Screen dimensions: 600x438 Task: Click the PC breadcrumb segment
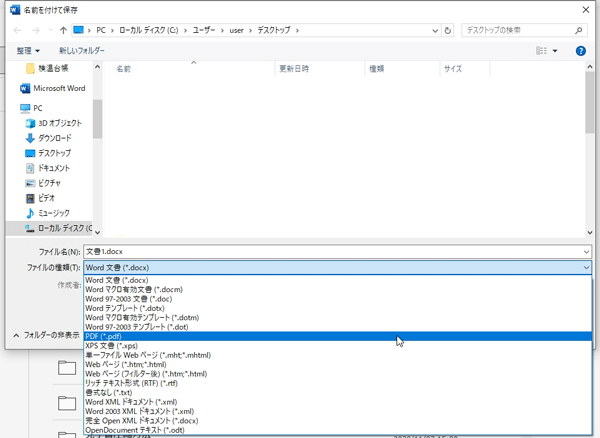pos(101,30)
